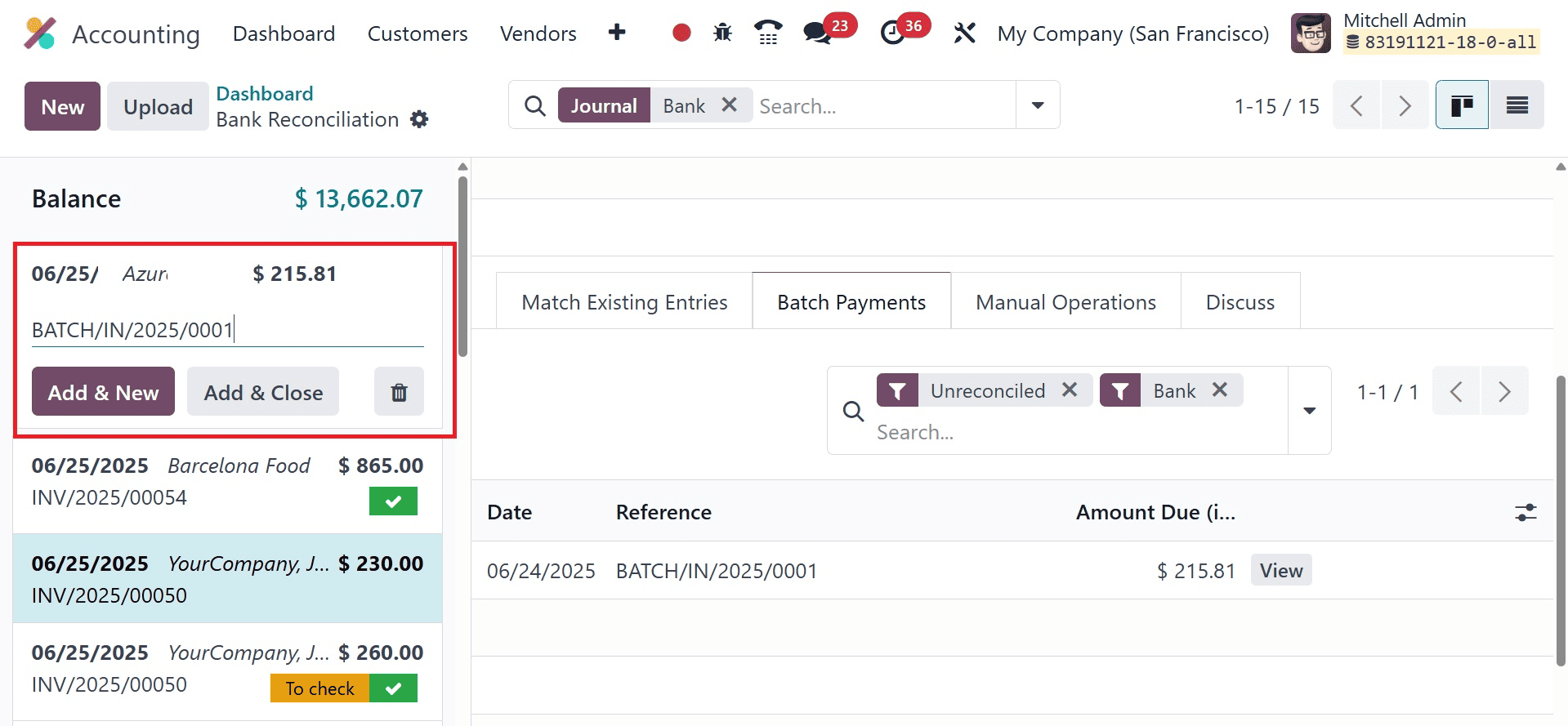Viewport: 1568px width, 726px height.
Task: Open the wrench and screwdriver tools icon
Action: pos(965,33)
